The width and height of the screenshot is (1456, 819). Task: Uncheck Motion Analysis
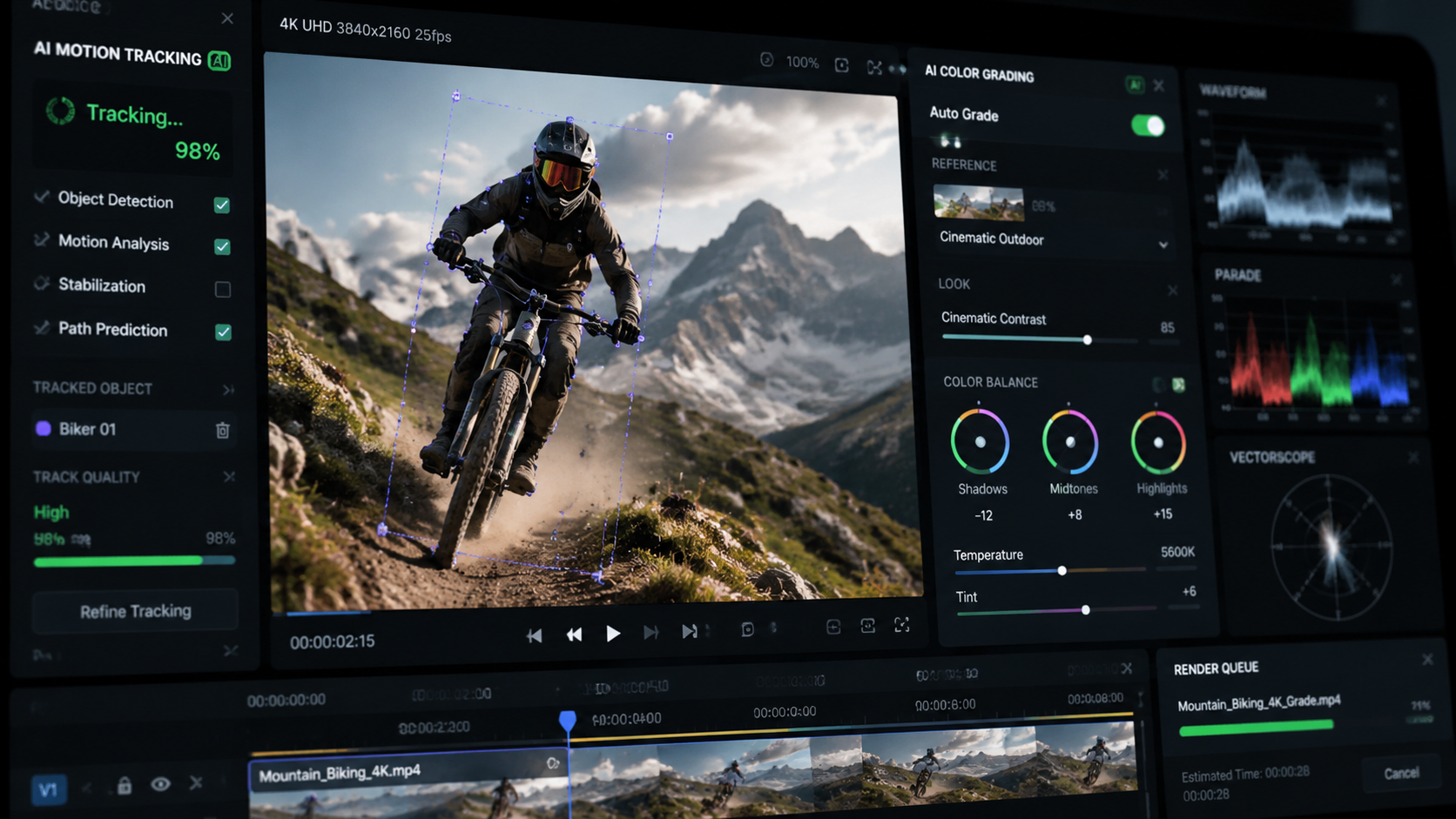222,246
